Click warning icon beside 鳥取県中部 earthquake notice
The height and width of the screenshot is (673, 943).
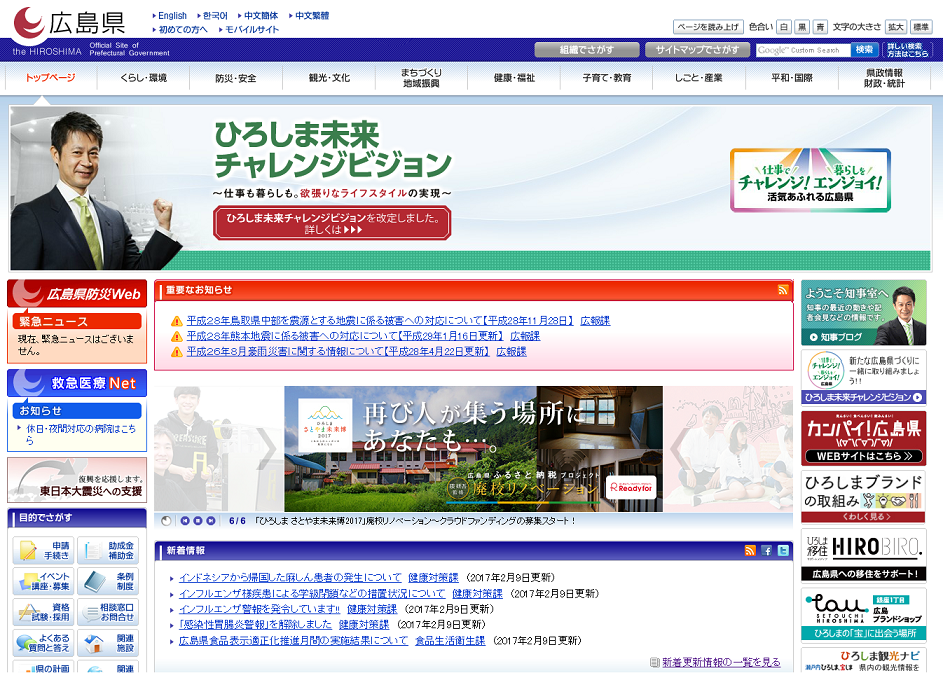177,321
